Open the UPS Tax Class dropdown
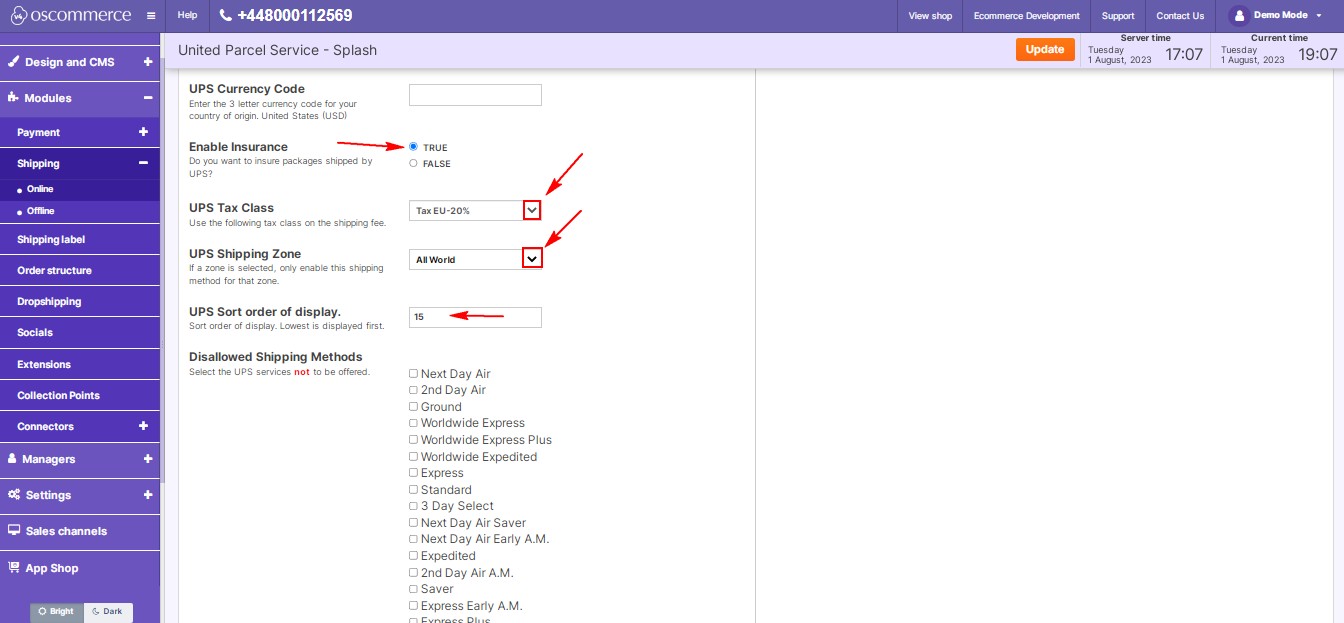This screenshot has height=623, width=1344. (x=532, y=210)
